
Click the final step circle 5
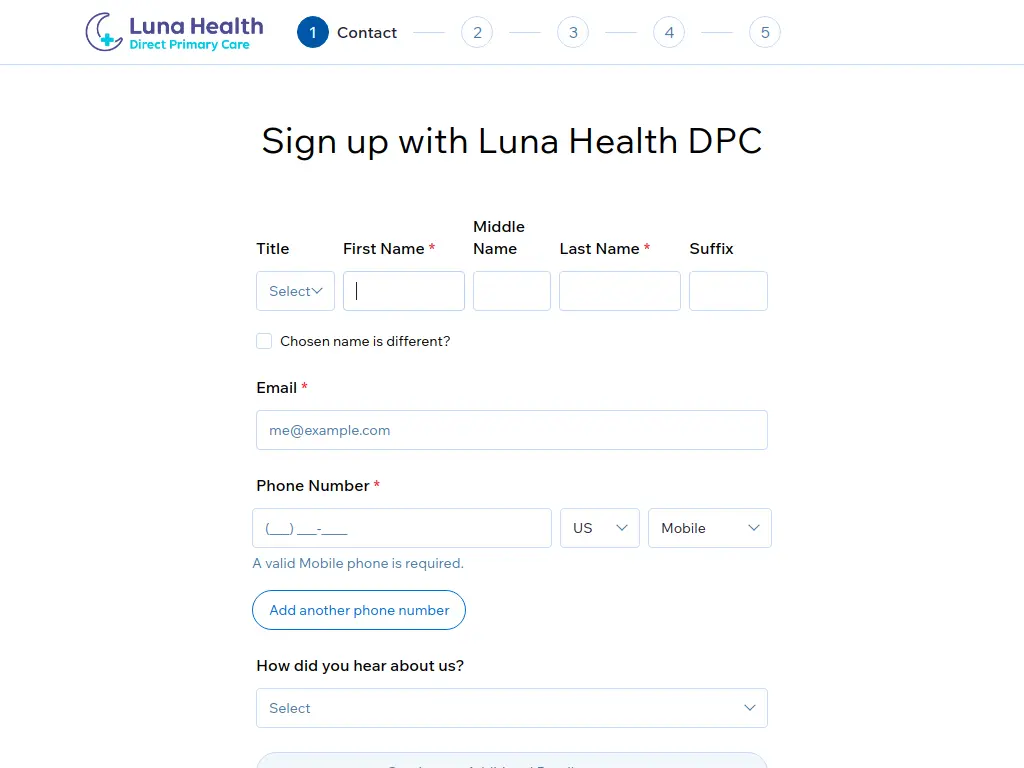tap(765, 32)
